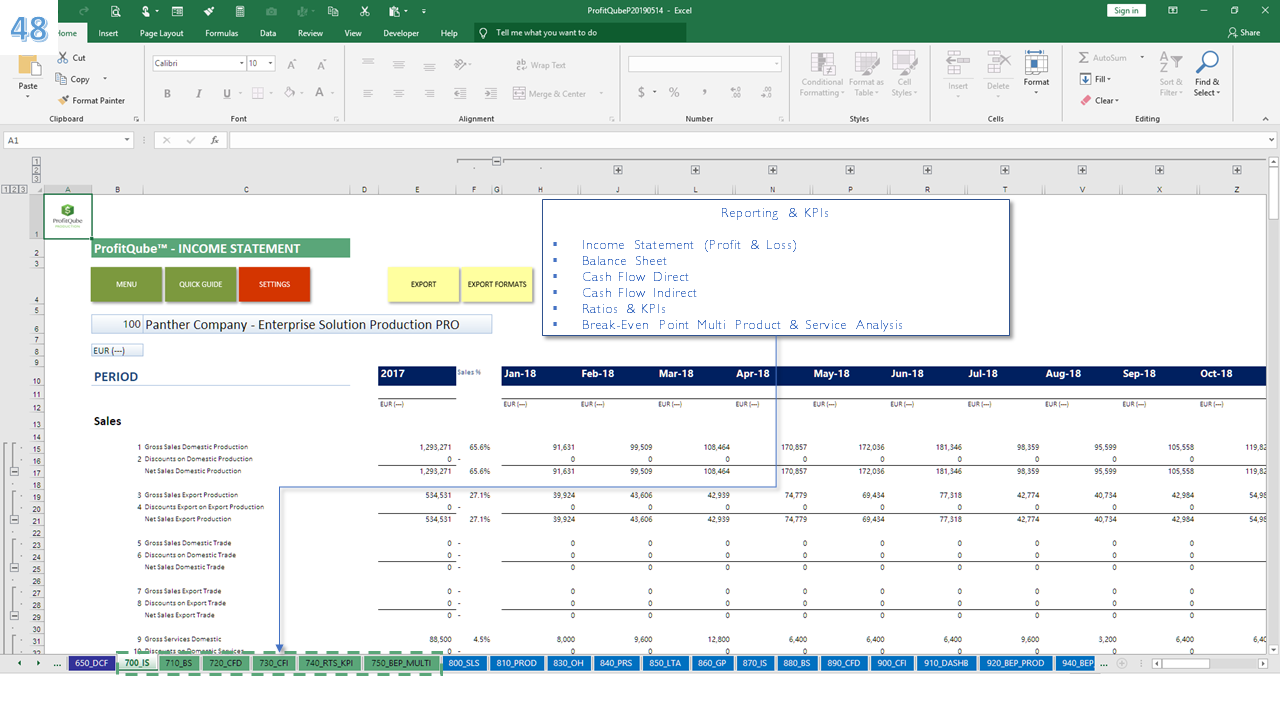Click the EXPORT FORMATS button
Viewport: 1280px width, 720px height.
point(497,284)
